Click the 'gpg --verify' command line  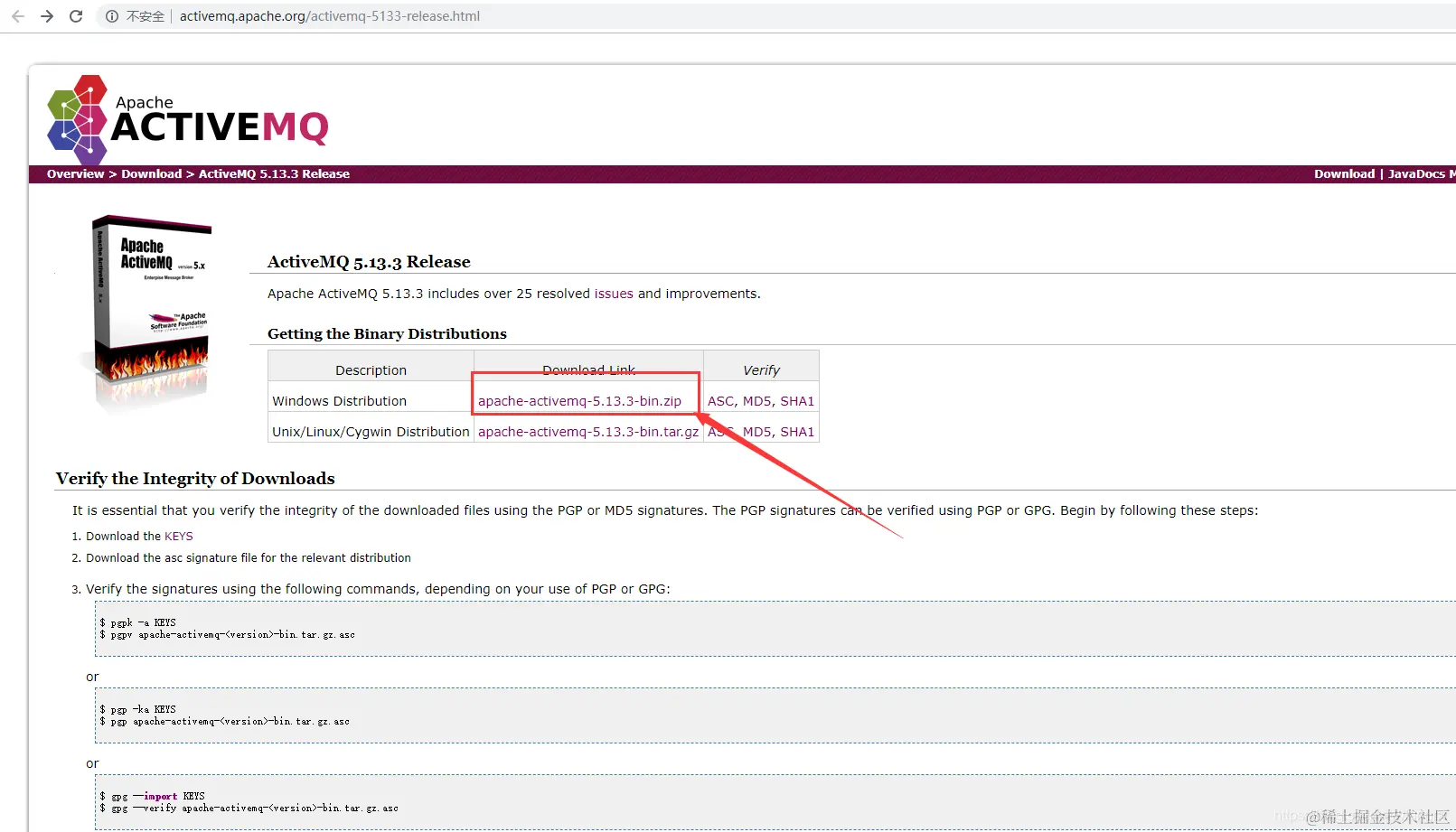[x=249, y=809]
